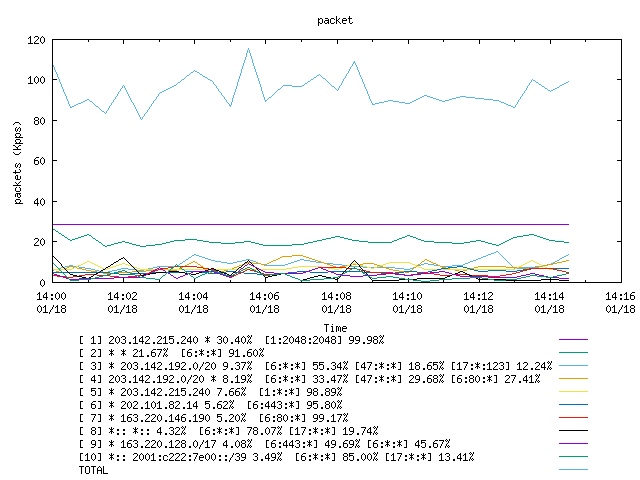This screenshot has height=480, width=640.
Task: Click the 14:14 01/18 time tick label
Action: tap(549, 302)
